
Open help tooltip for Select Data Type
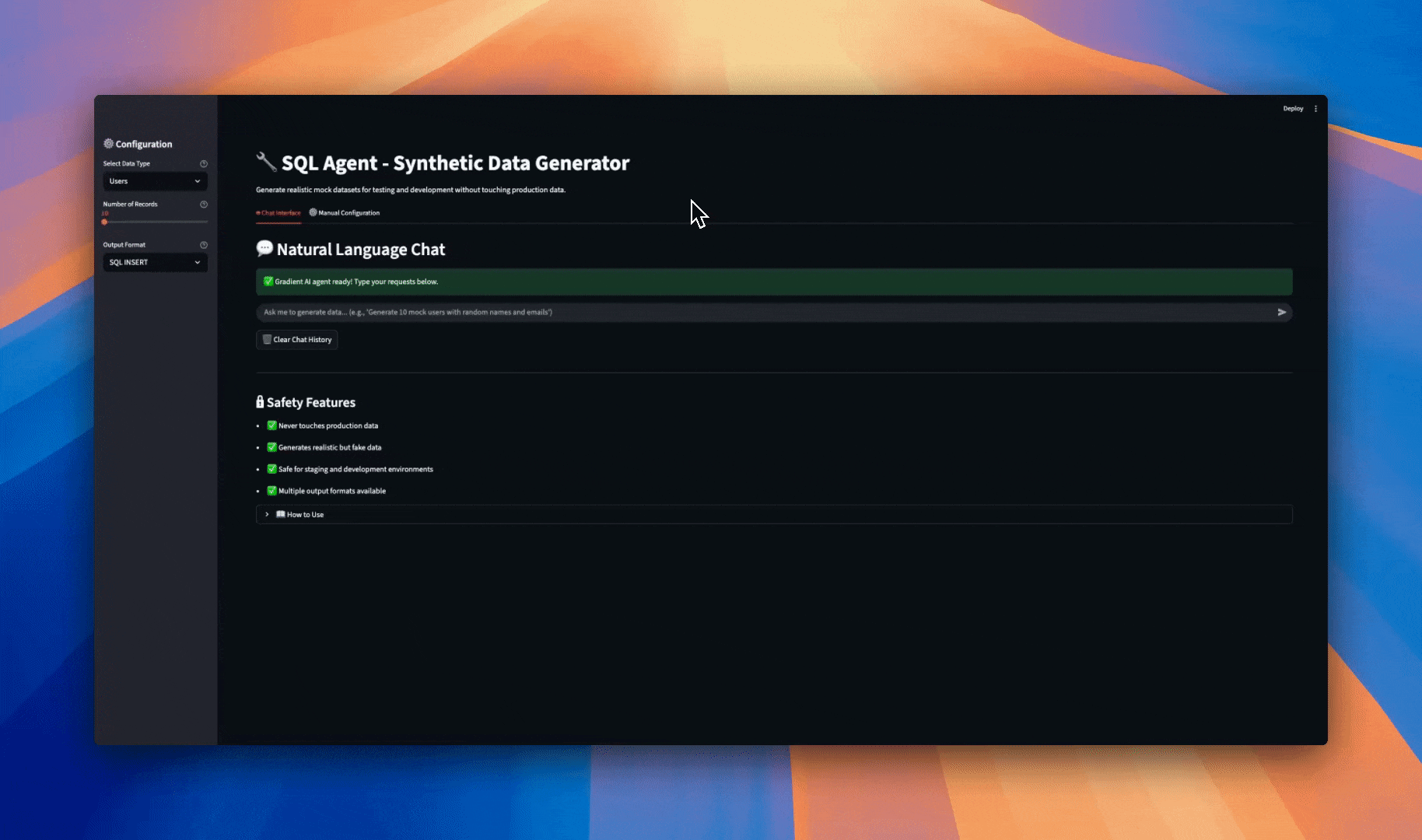(204, 163)
